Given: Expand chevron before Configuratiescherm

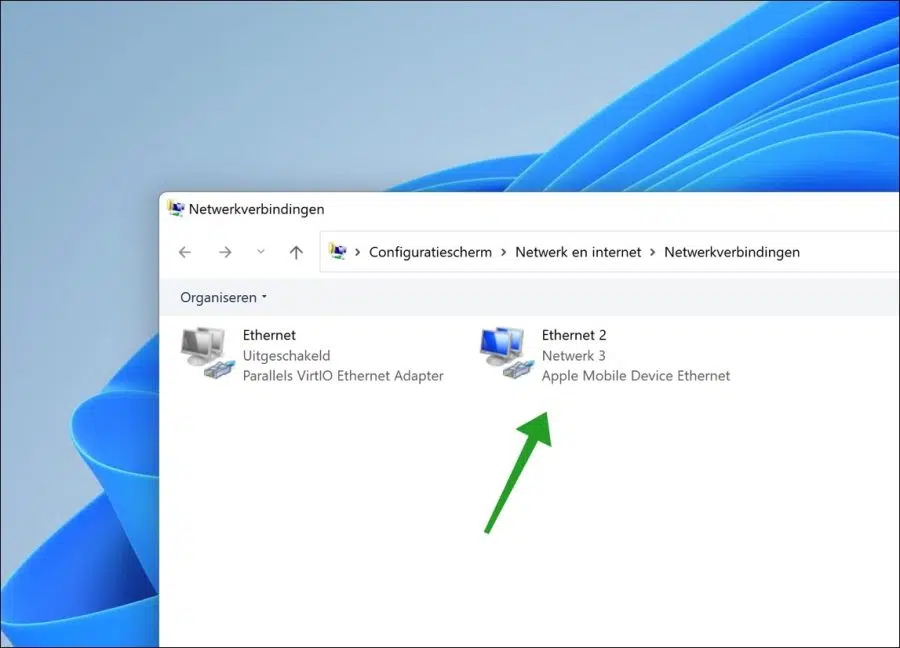Looking at the screenshot, I should click(358, 252).
